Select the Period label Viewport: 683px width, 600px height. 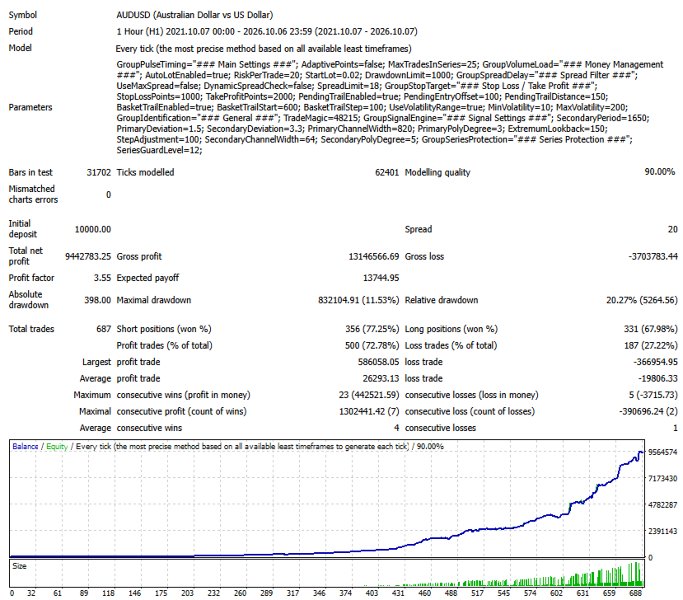20,31
